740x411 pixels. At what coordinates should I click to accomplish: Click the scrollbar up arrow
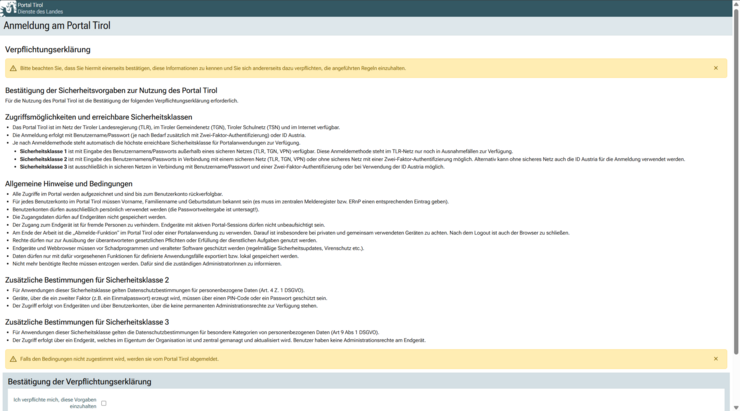[x=736, y=3]
